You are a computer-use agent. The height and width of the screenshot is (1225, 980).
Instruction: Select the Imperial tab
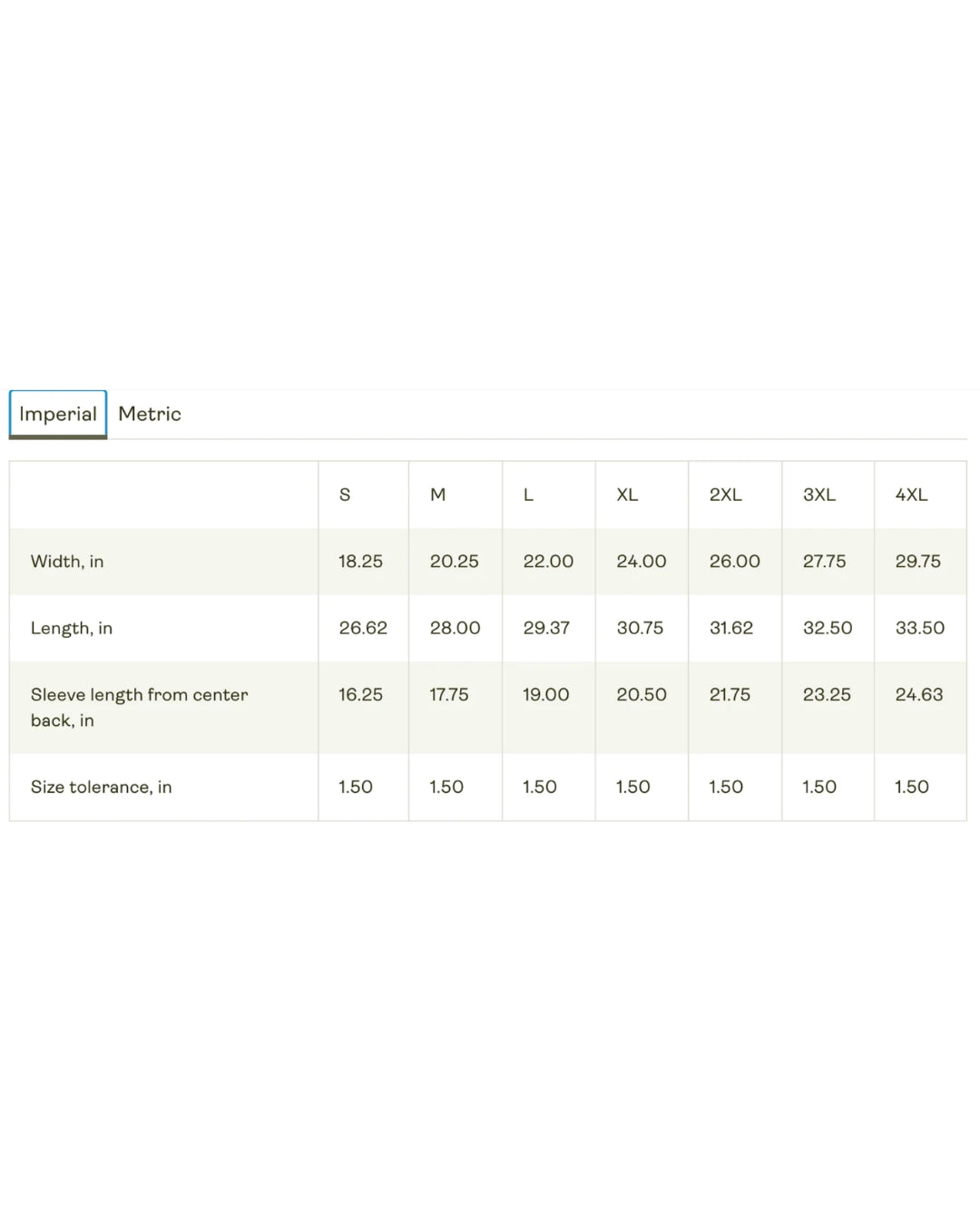point(58,414)
